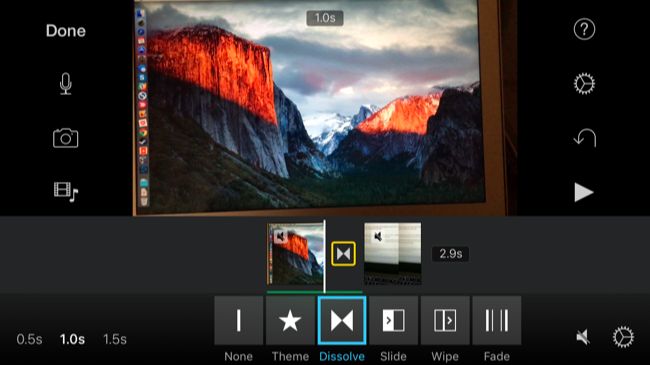Choose the None transition icon

[x=239, y=320]
